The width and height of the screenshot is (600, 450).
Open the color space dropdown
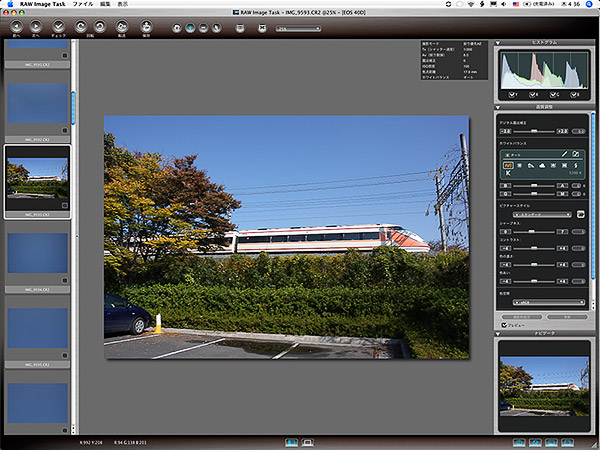(549, 302)
